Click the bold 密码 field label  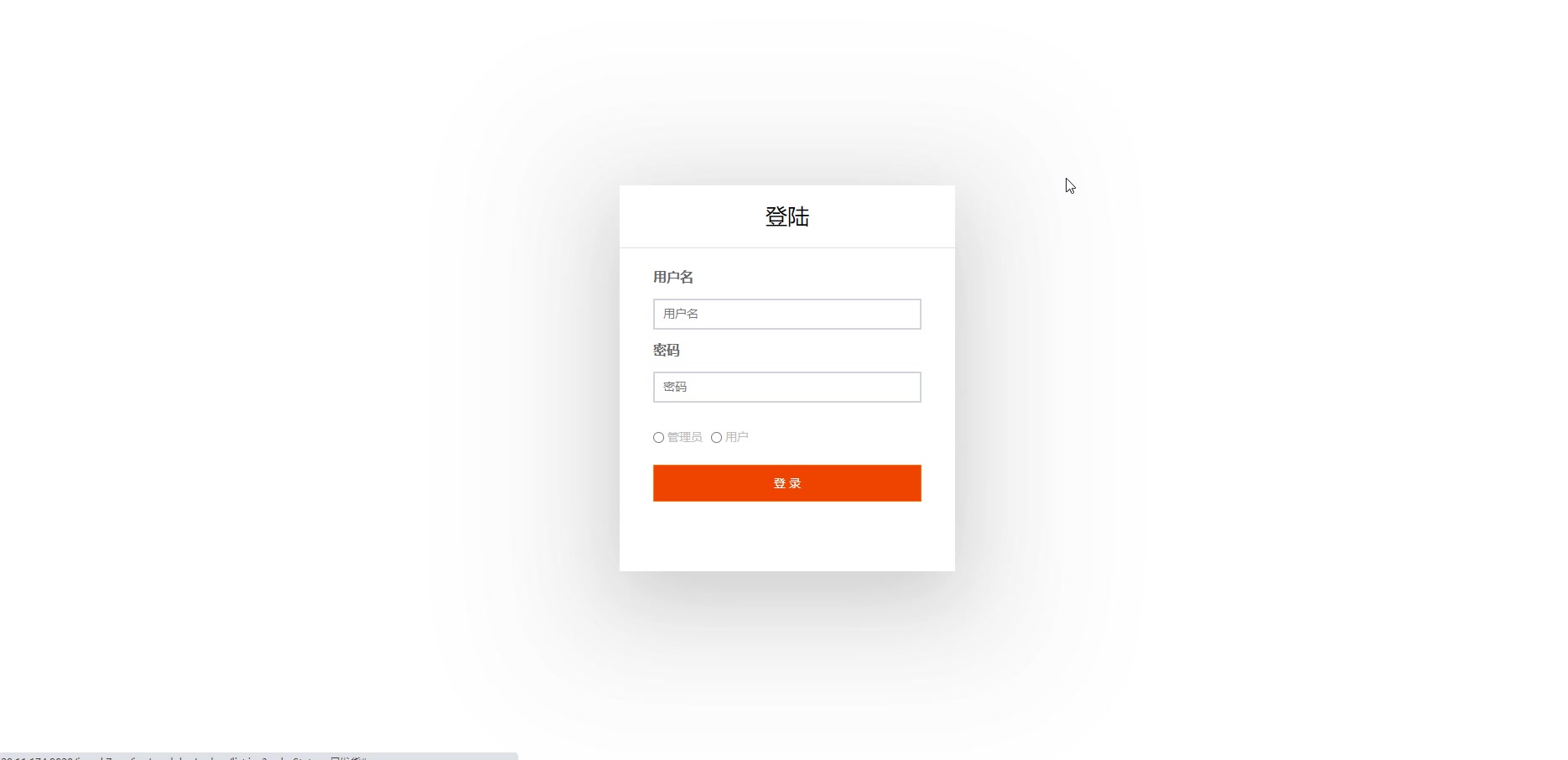pos(667,350)
